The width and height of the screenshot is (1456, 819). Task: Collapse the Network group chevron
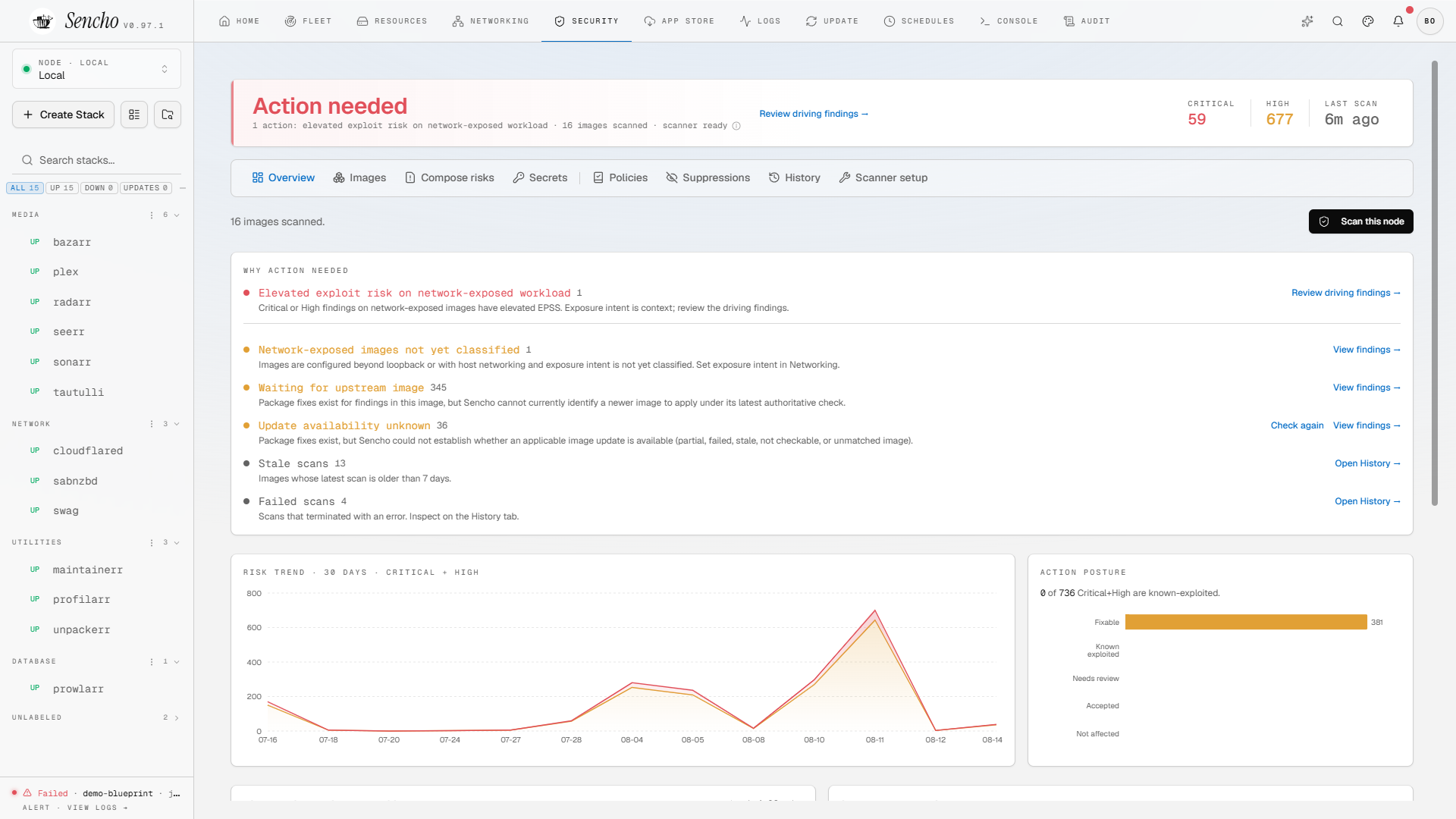point(177,425)
